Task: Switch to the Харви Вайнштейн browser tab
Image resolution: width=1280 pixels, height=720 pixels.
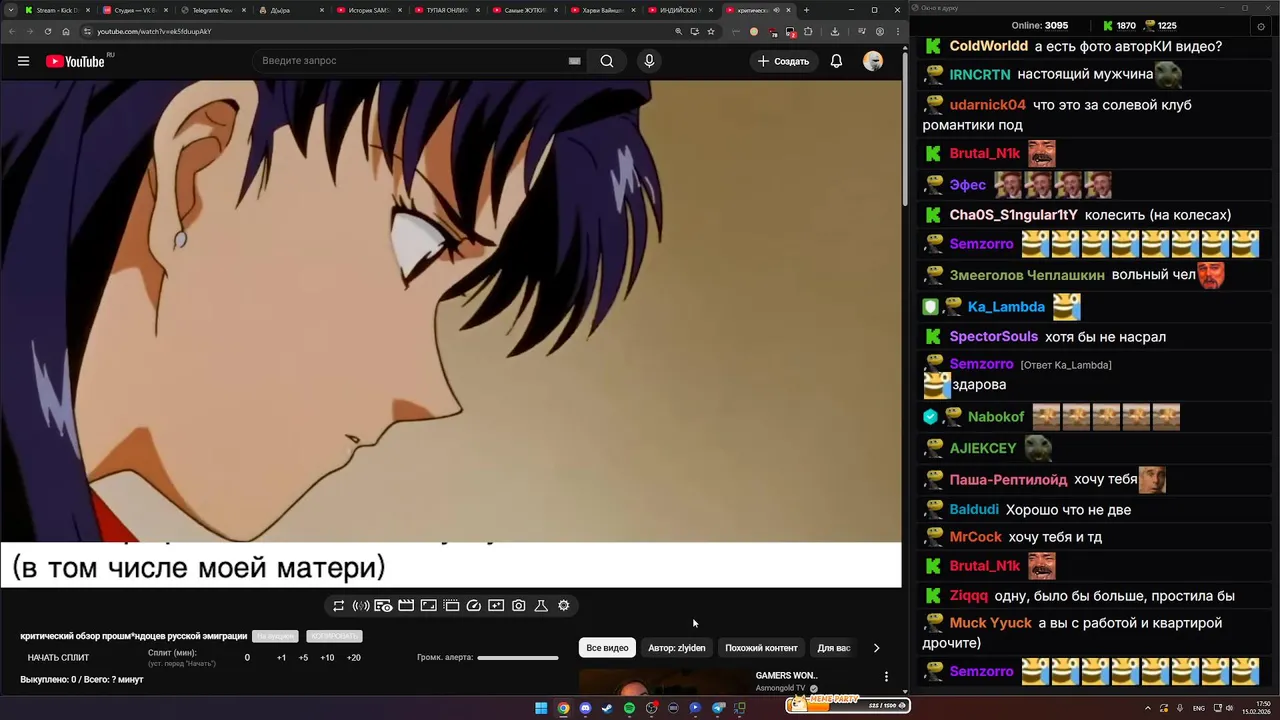Action: (602, 10)
